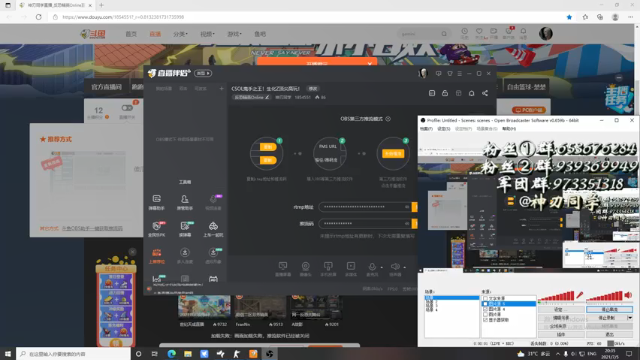The image size is (640, 360).
Task: Click the share icon in the streaming companion header
Action: [485, 93]
